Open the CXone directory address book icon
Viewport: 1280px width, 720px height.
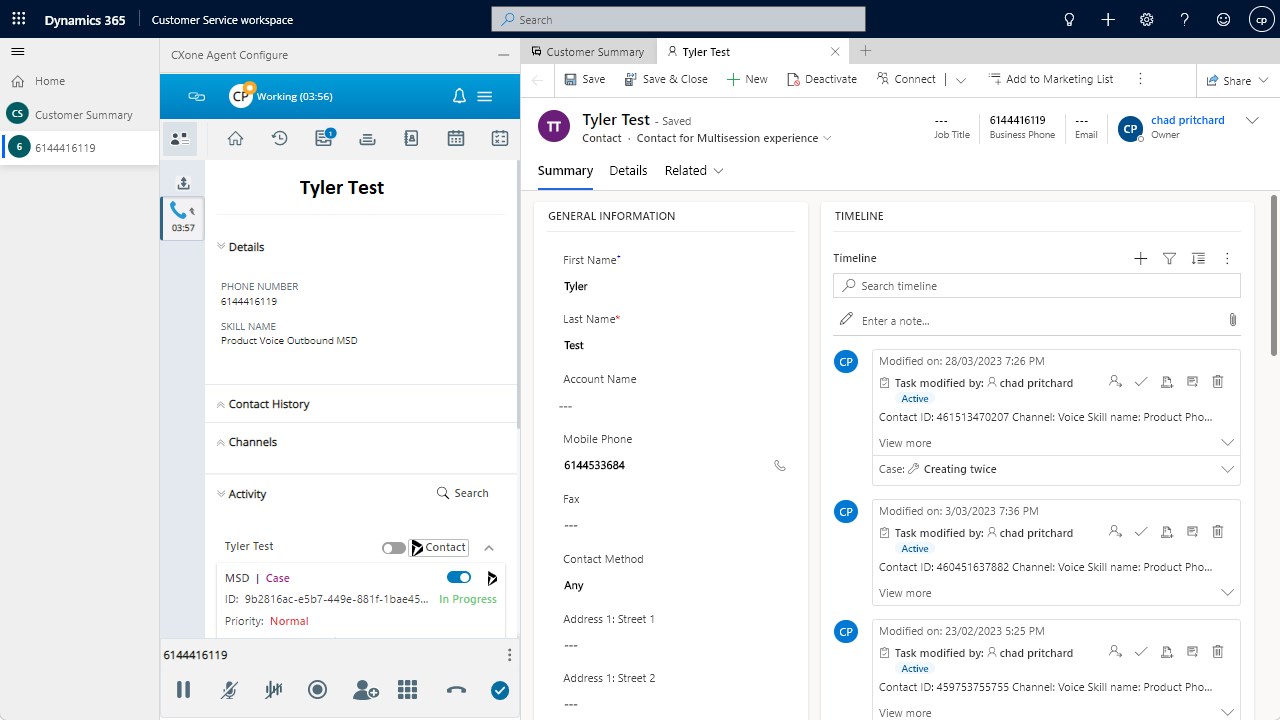(411, 139)
